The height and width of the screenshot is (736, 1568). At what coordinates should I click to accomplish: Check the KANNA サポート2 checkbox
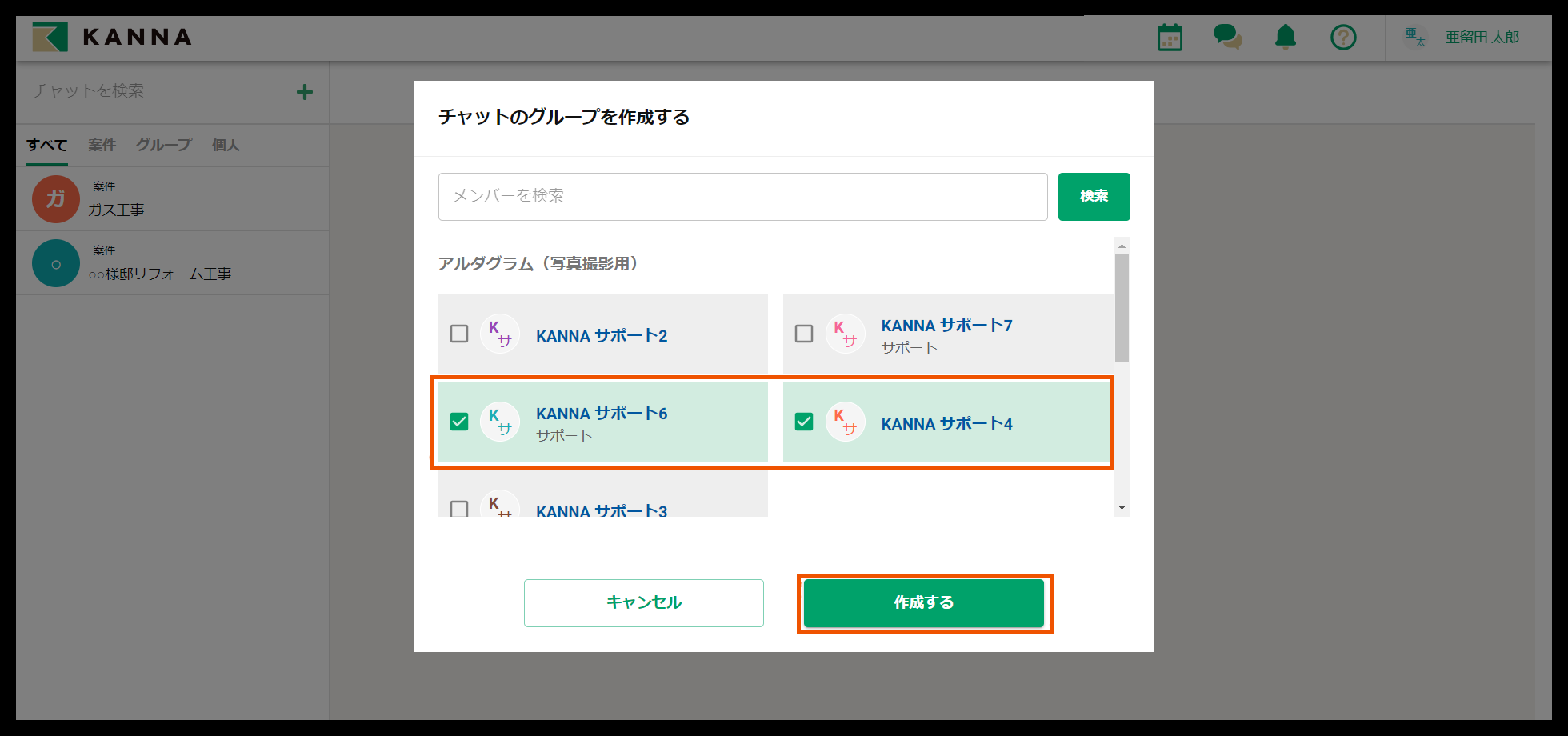(459, 334)
